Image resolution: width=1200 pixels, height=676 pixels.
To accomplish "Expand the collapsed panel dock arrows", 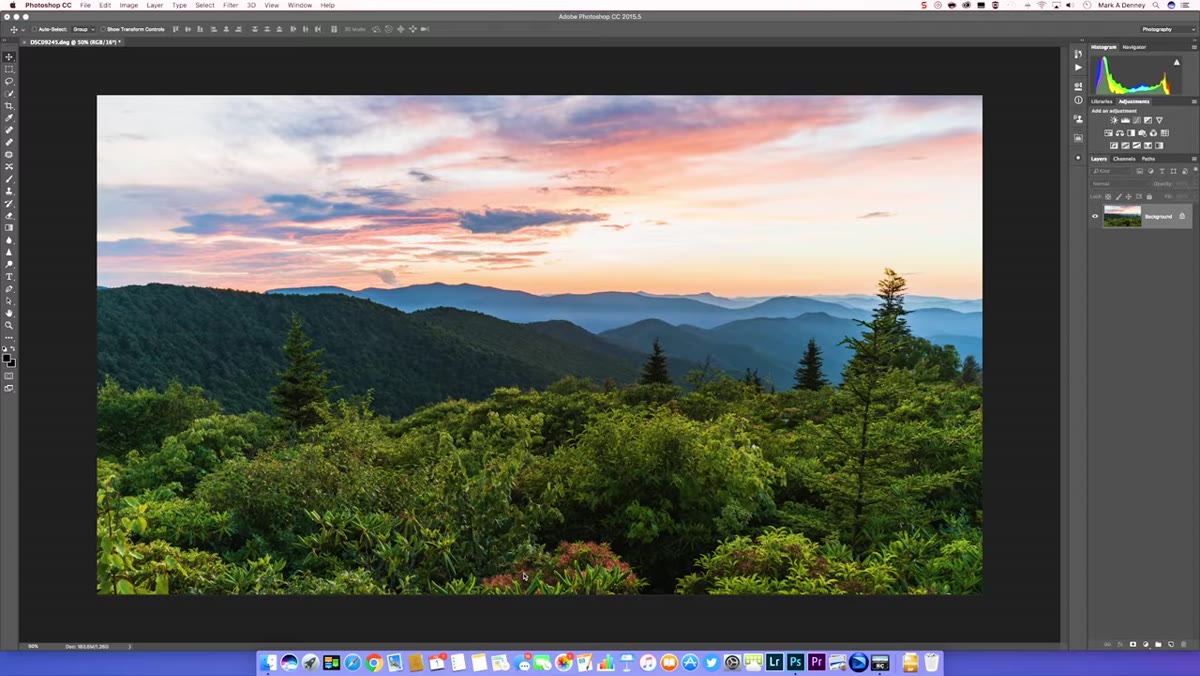I will coord(1082,40).
